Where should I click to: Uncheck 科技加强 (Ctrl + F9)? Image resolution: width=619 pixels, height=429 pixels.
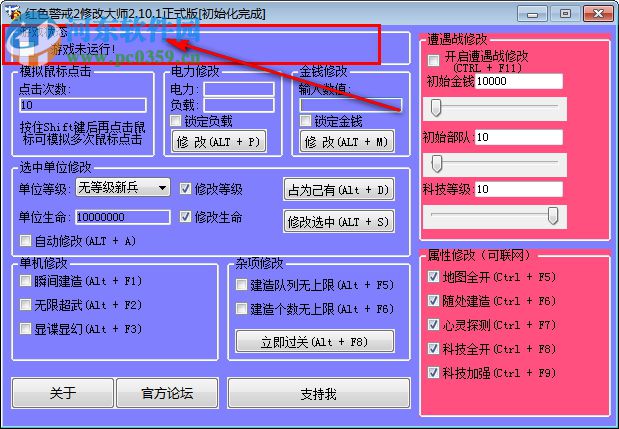(433, 372)
